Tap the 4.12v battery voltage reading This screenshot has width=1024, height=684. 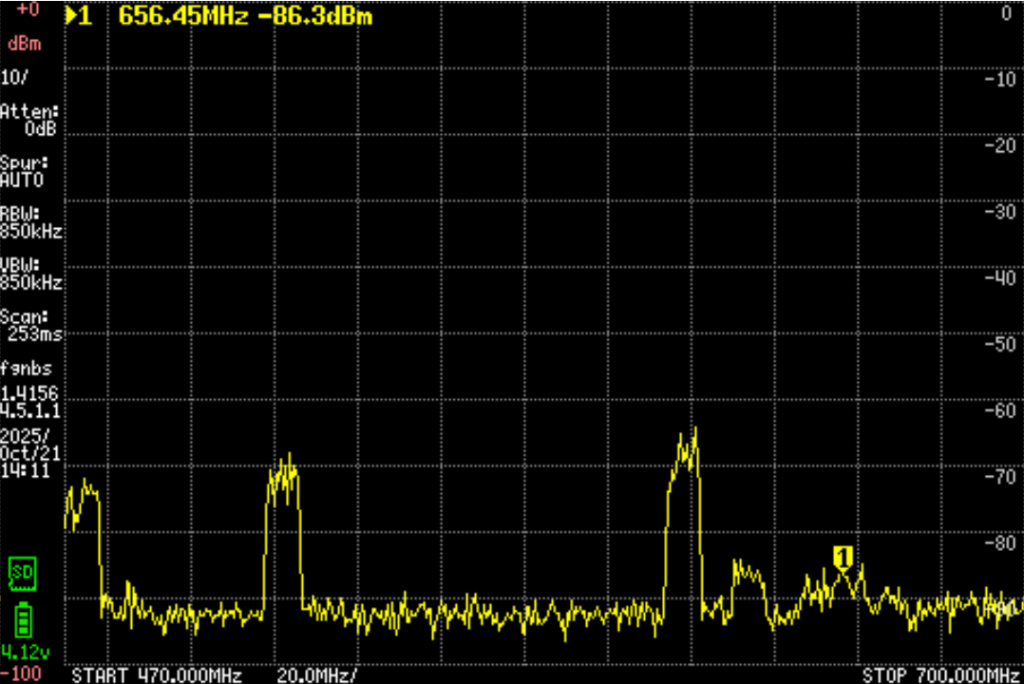[x=21, y=652]
